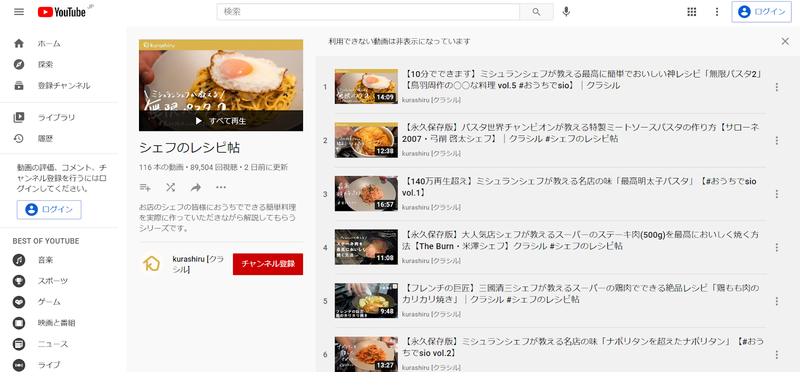Image resolution: width=800 pixels, height=372 pixels.
Task: Open video 2 thumbnail 12:38
Action: (x=366, y=140)
